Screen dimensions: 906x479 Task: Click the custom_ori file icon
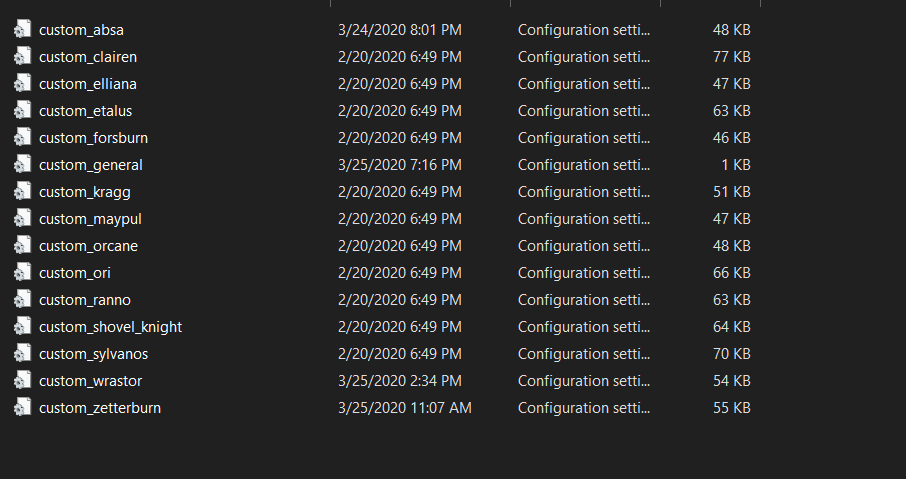pos(22,273)
